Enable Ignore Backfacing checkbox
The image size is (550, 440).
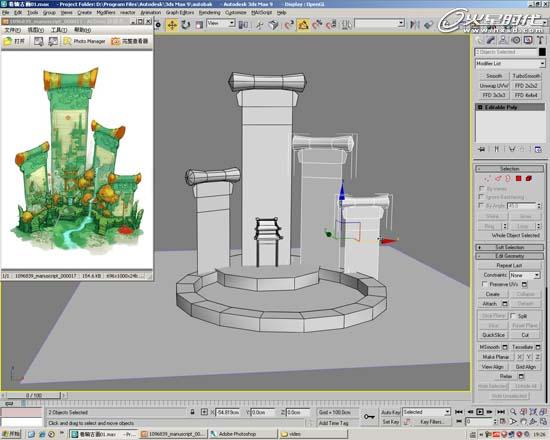(482, 197)
